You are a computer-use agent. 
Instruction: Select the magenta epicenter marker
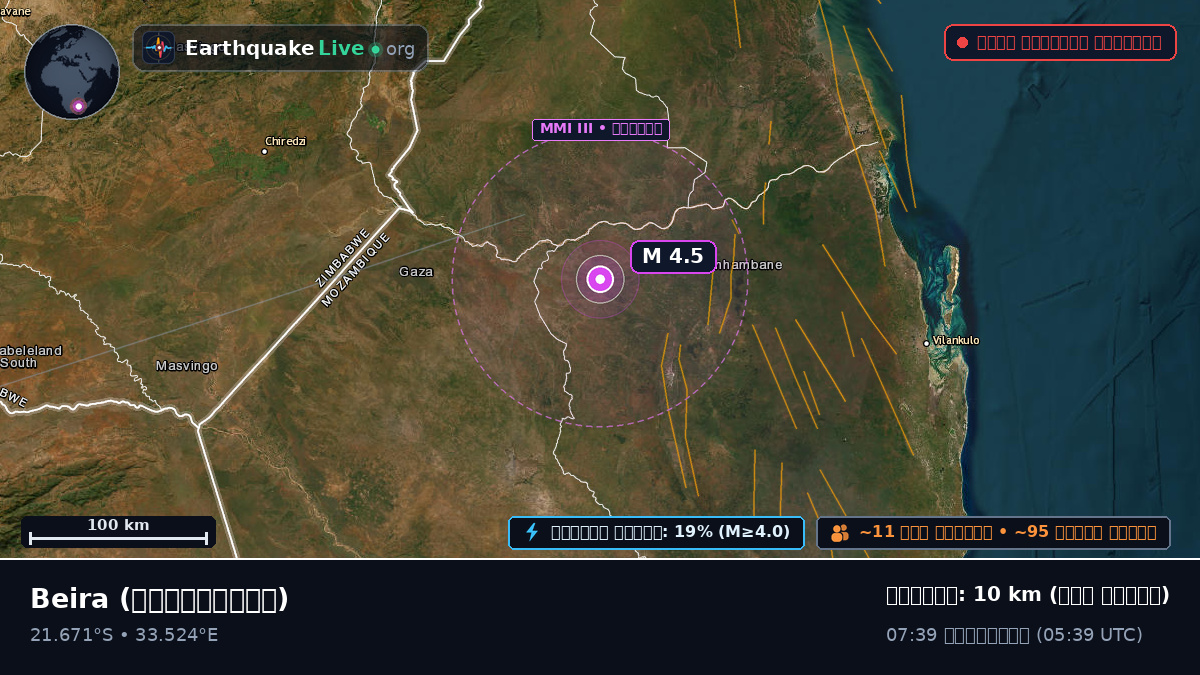click(600, 279)
